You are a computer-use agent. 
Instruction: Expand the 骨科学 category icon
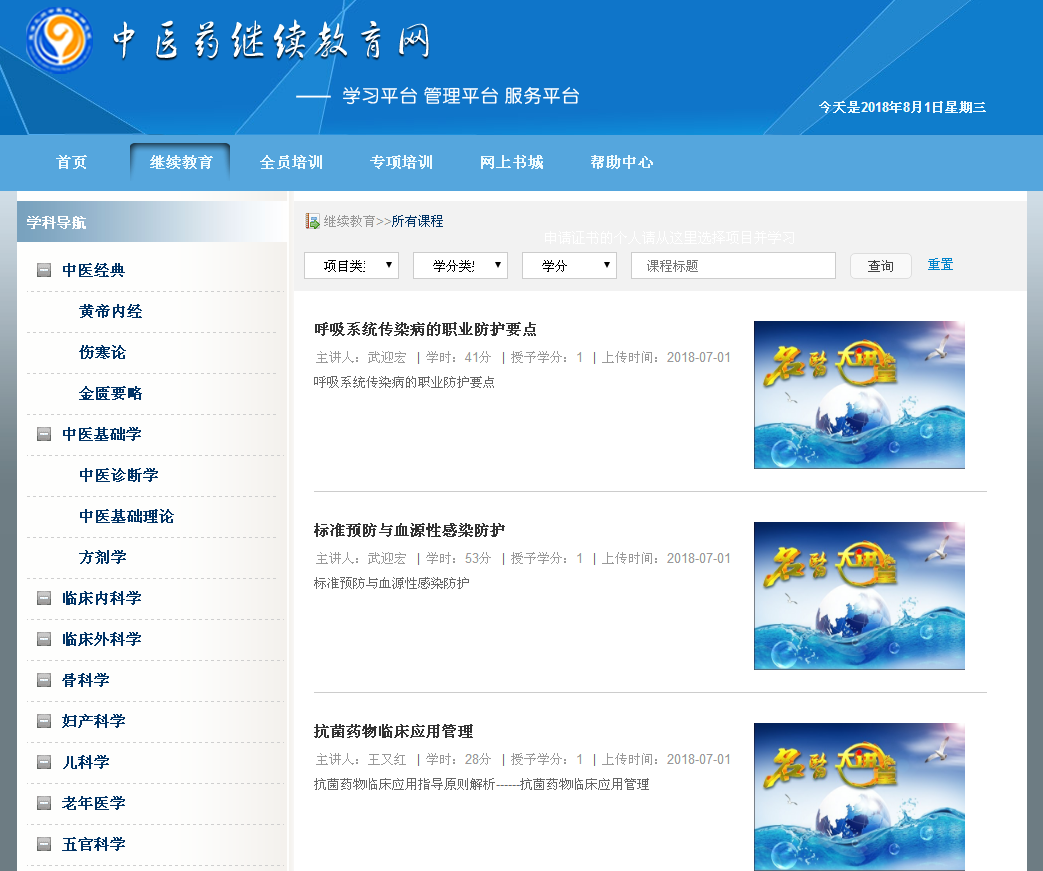point(44,680)
